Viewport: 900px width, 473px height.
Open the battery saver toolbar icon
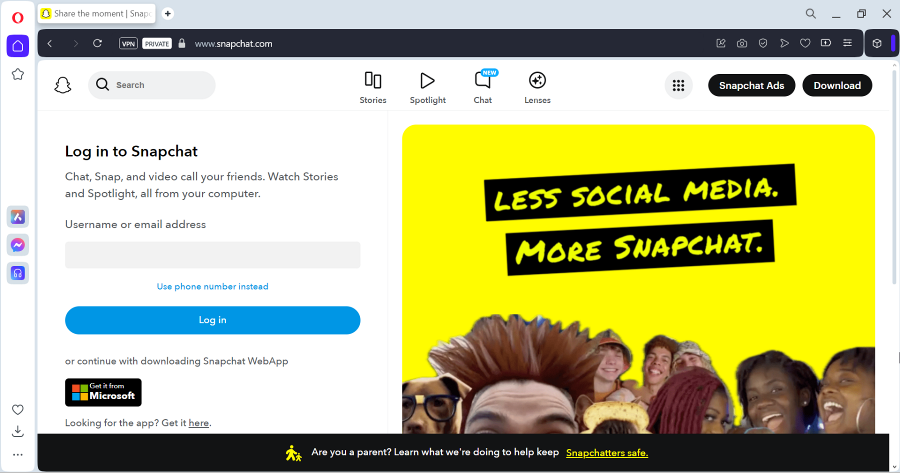click(826, 44)
